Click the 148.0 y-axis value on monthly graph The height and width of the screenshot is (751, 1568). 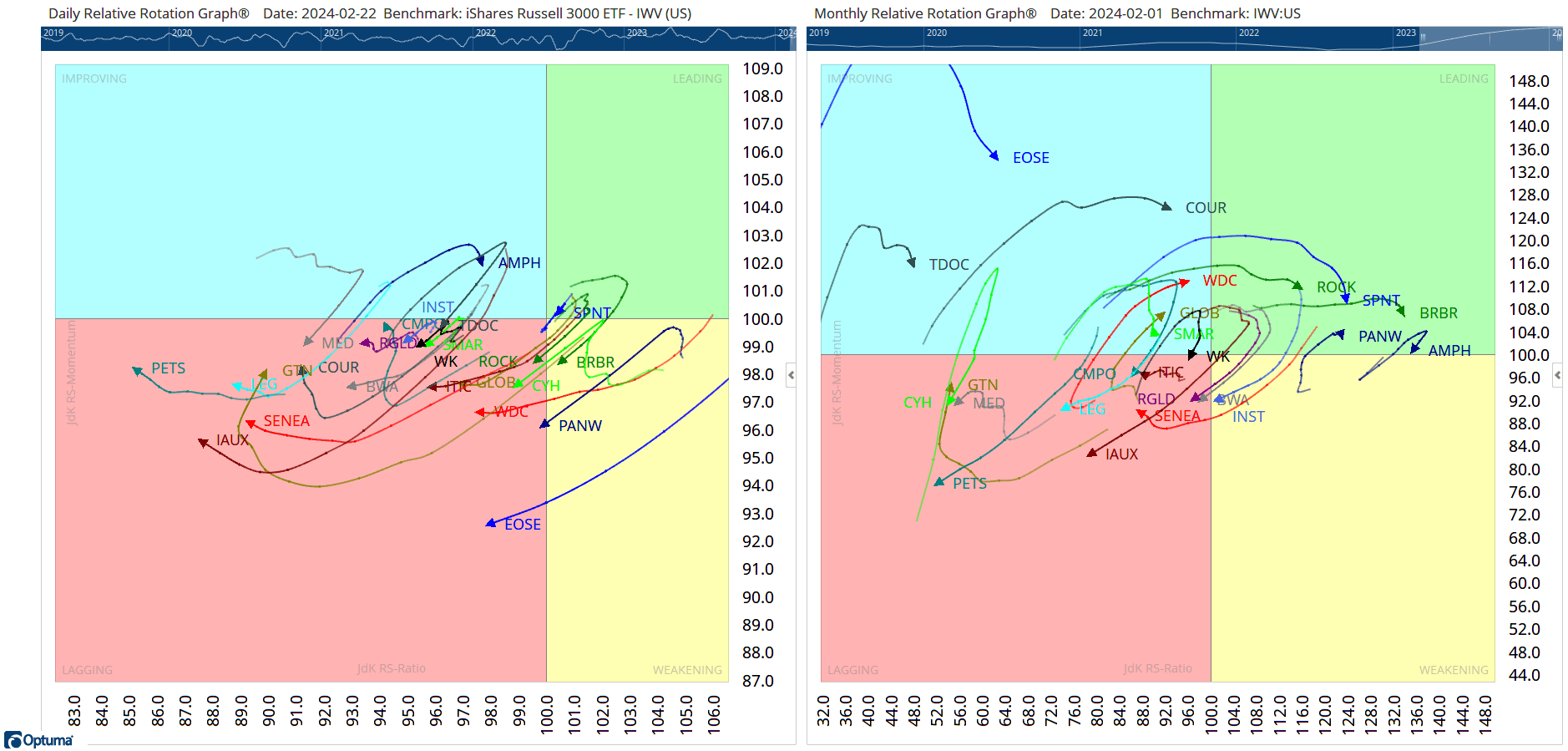pyautogui.click(x=1529, y=81)
